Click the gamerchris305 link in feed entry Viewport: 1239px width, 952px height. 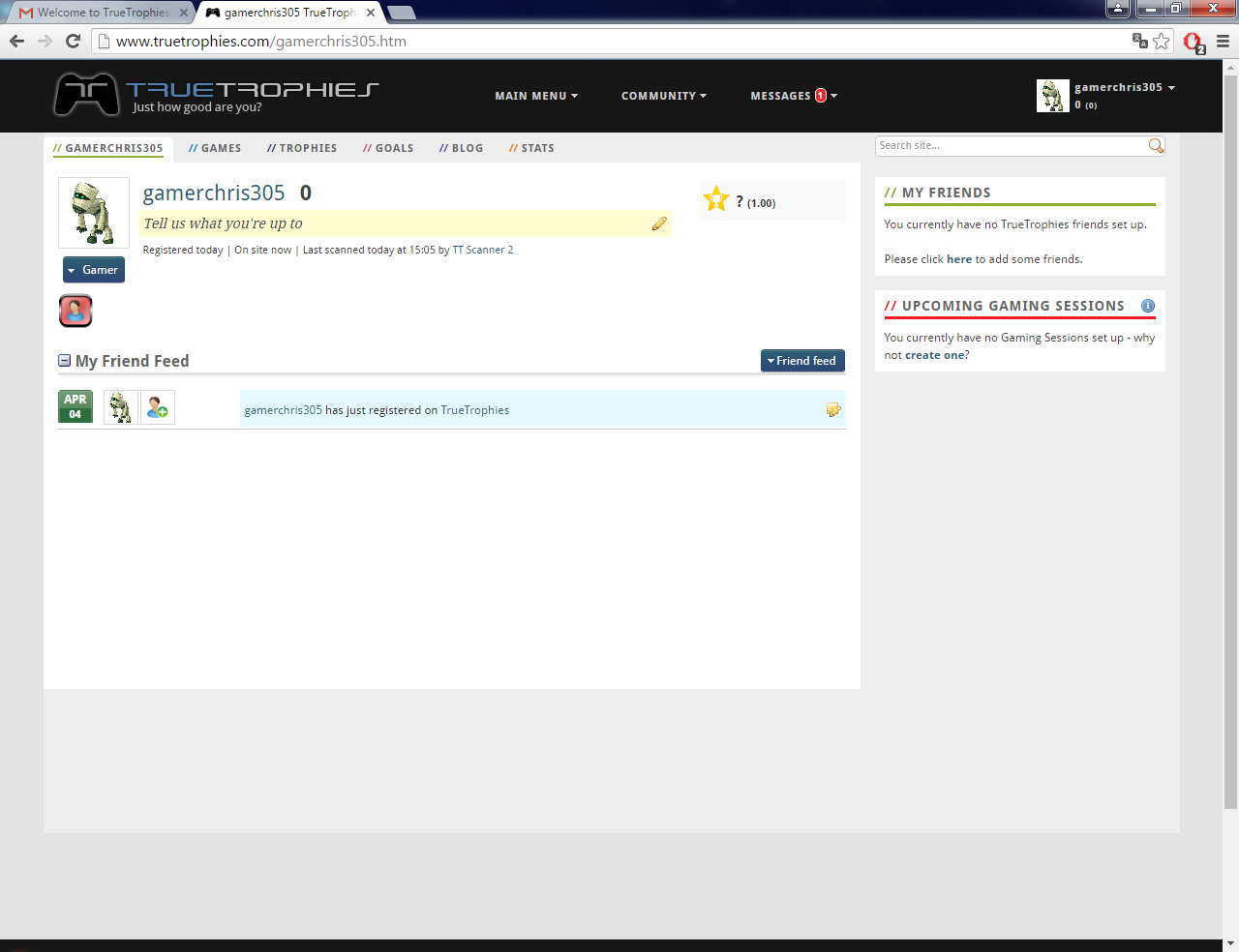283,410
